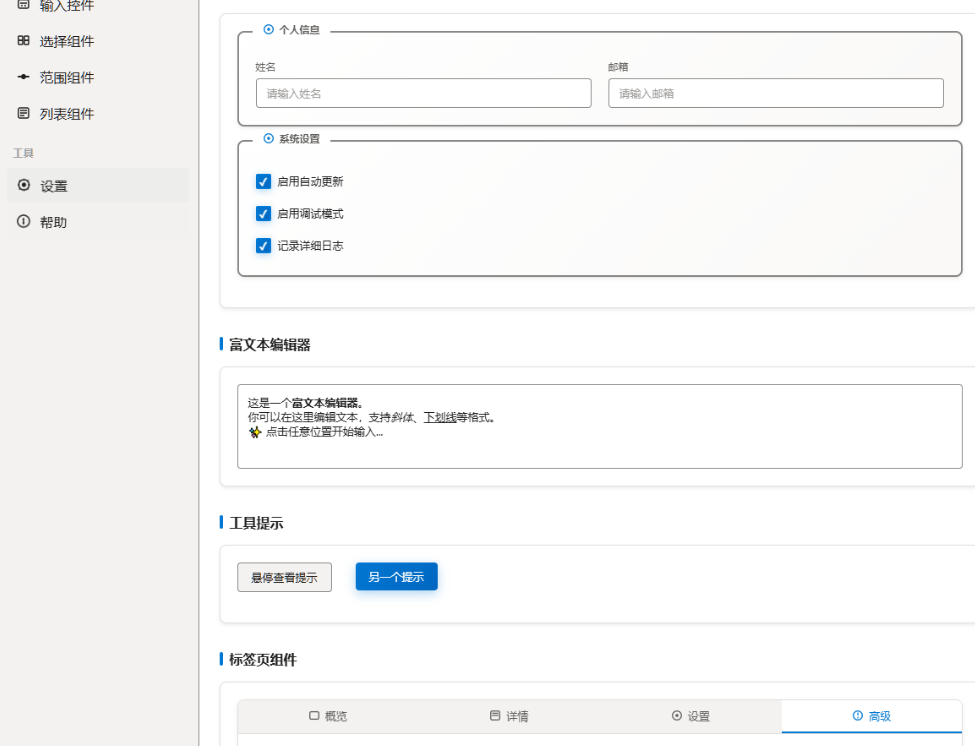Viewport: 975px width, 746px height.
Task: Click the underlined 下划线 text in editor
Action: (x=440, y=418)
